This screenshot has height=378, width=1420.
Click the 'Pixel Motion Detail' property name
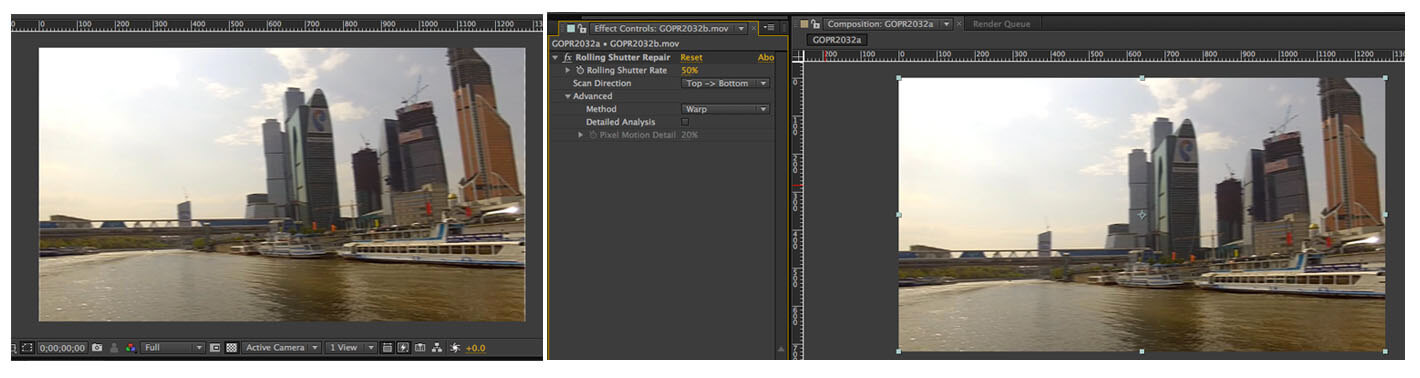[637, 135]
